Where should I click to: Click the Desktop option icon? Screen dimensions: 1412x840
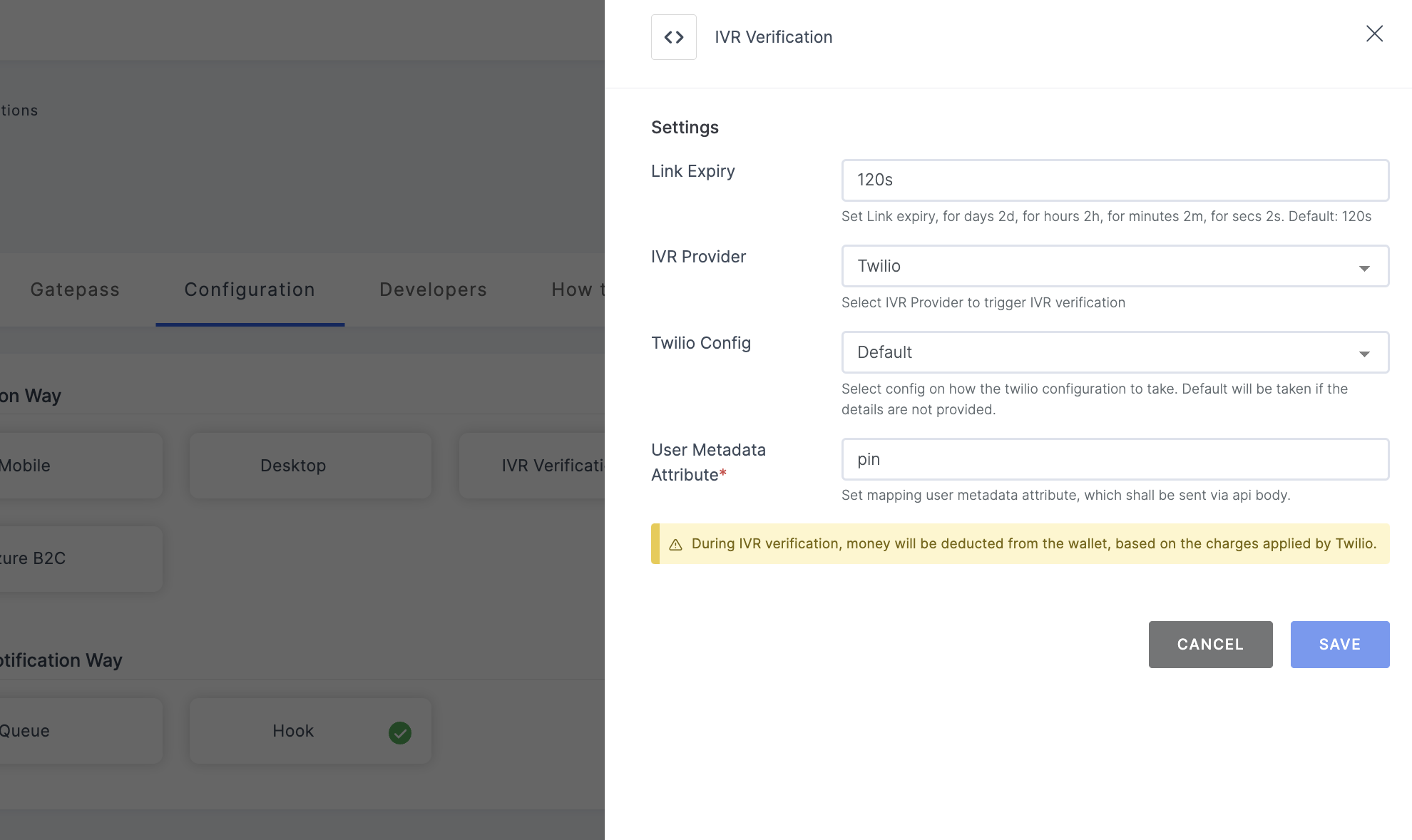coord(292,465)
